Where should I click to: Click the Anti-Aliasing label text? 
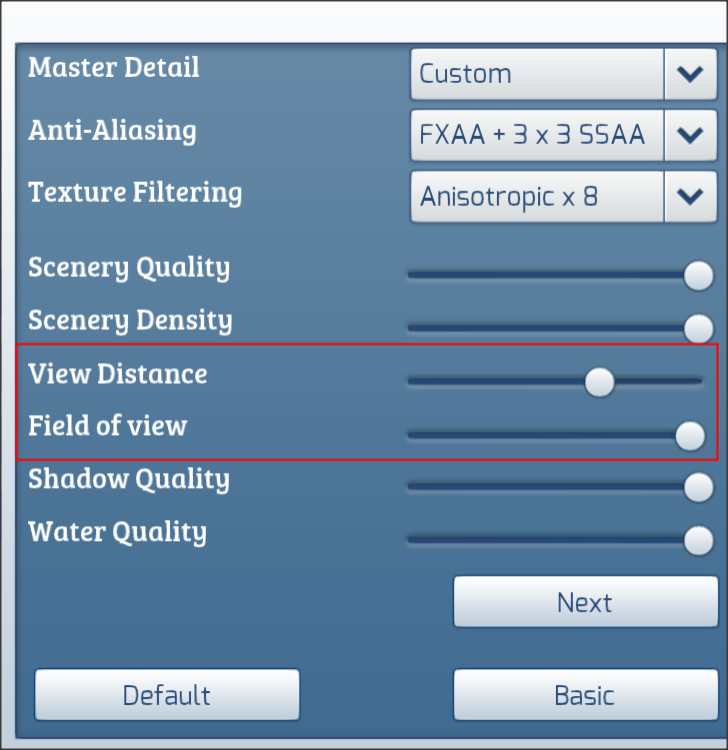(x=112, y=130)
